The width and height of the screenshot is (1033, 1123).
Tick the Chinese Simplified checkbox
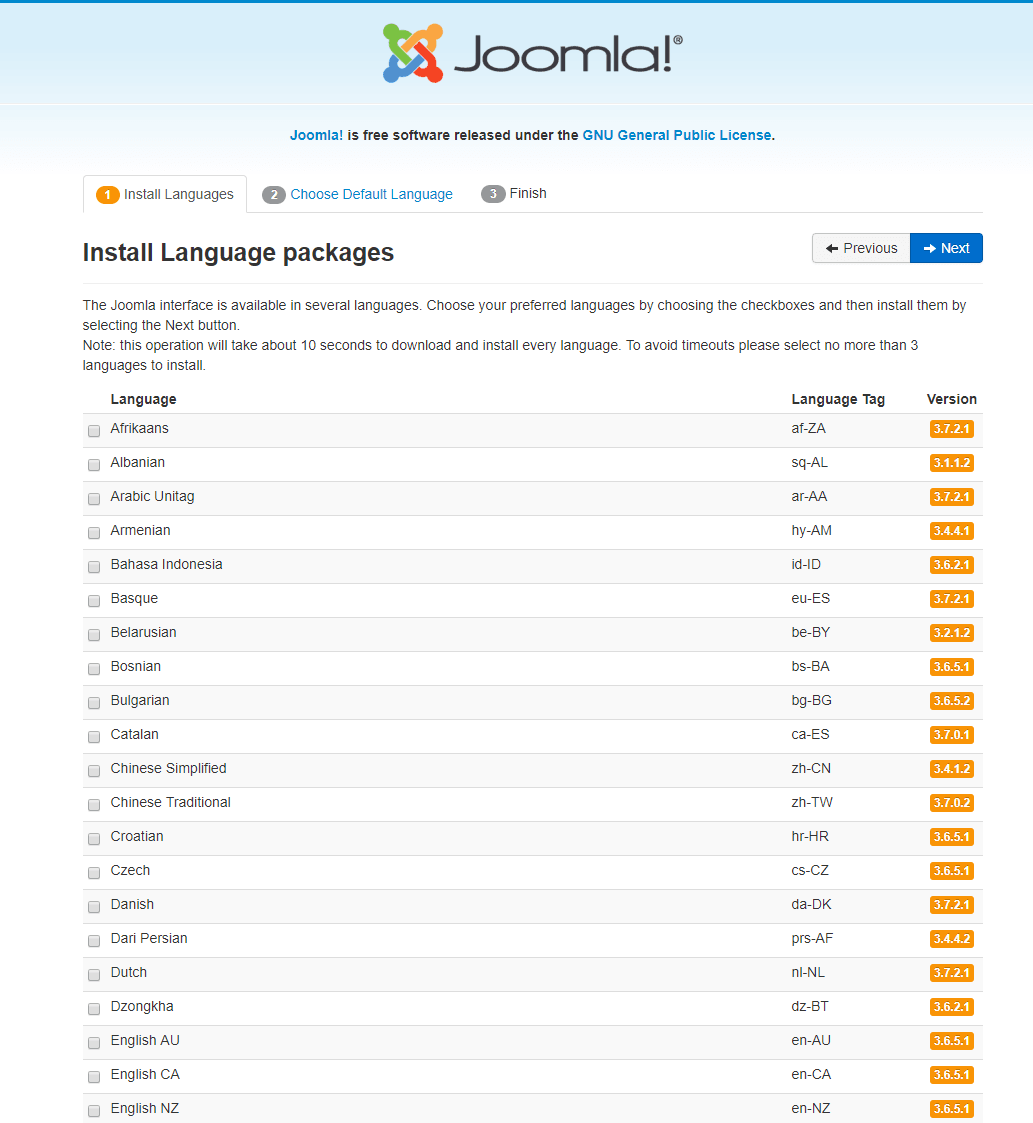point(94,771)
